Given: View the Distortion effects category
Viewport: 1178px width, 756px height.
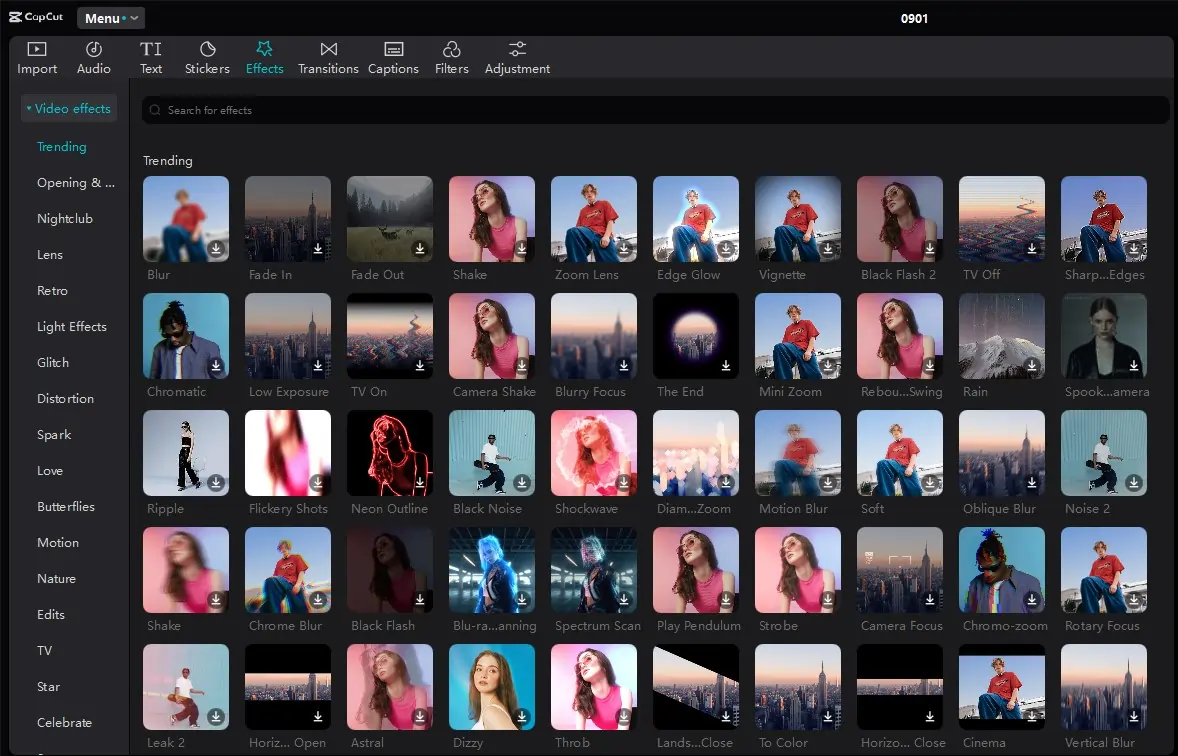Looking at the screenshot, I should coord(65,399).
